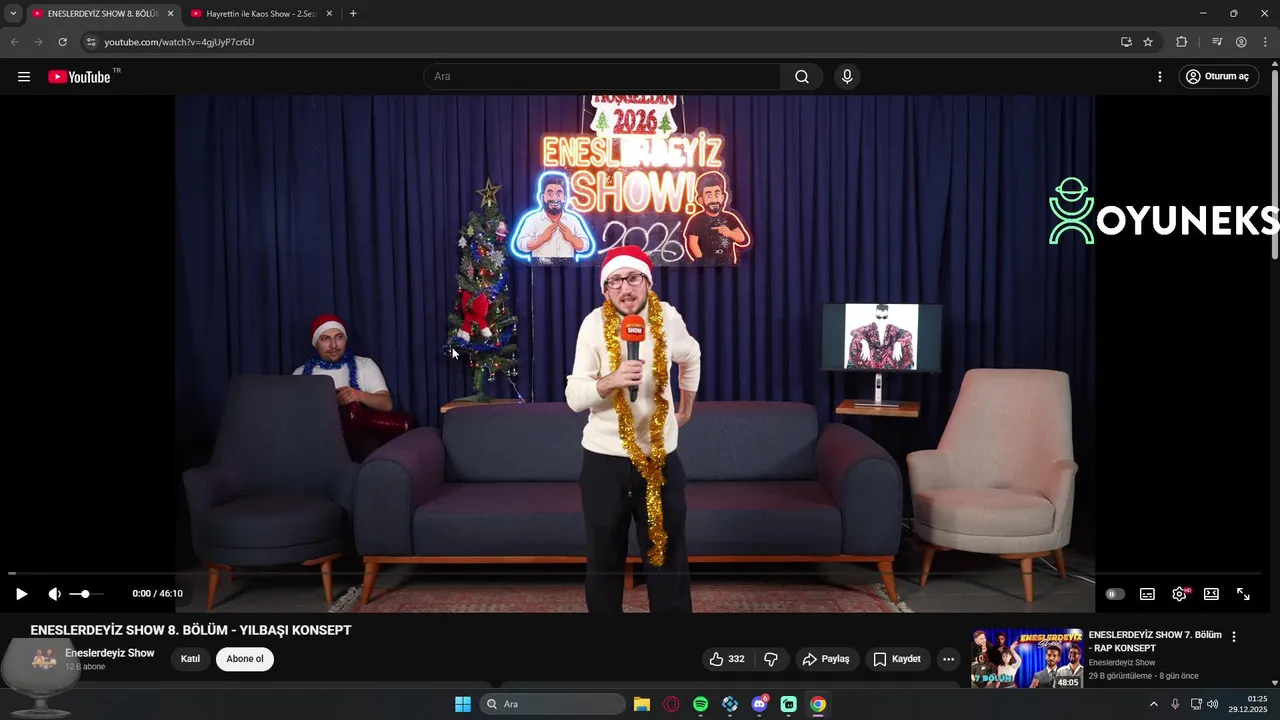Open the Windows Start menu

(x=463, y=704)
